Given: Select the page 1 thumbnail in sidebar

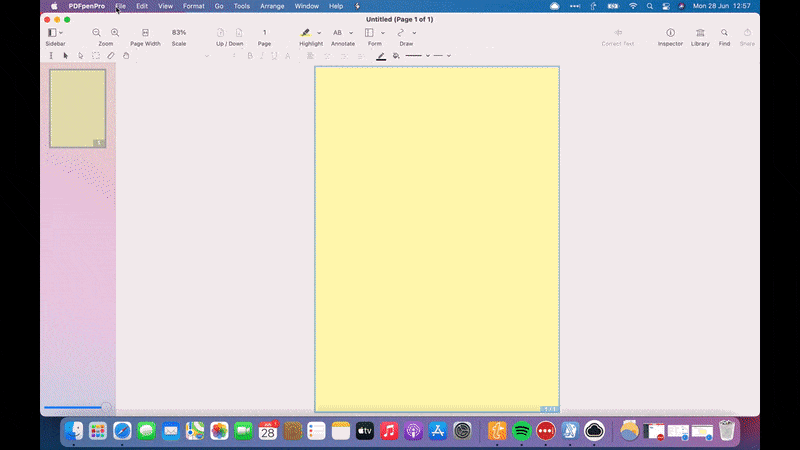Looking at the screenshot, I should 78,109.
